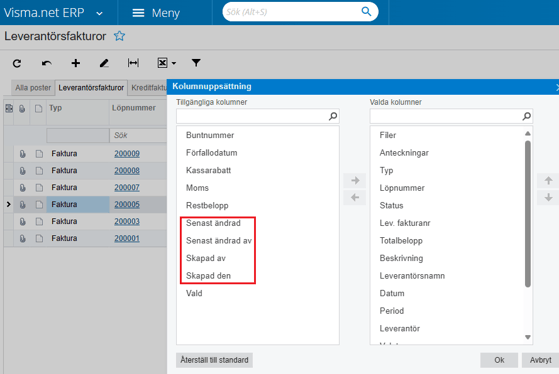
Task: Open invoice link 200003
Action: tap(127, 221)
